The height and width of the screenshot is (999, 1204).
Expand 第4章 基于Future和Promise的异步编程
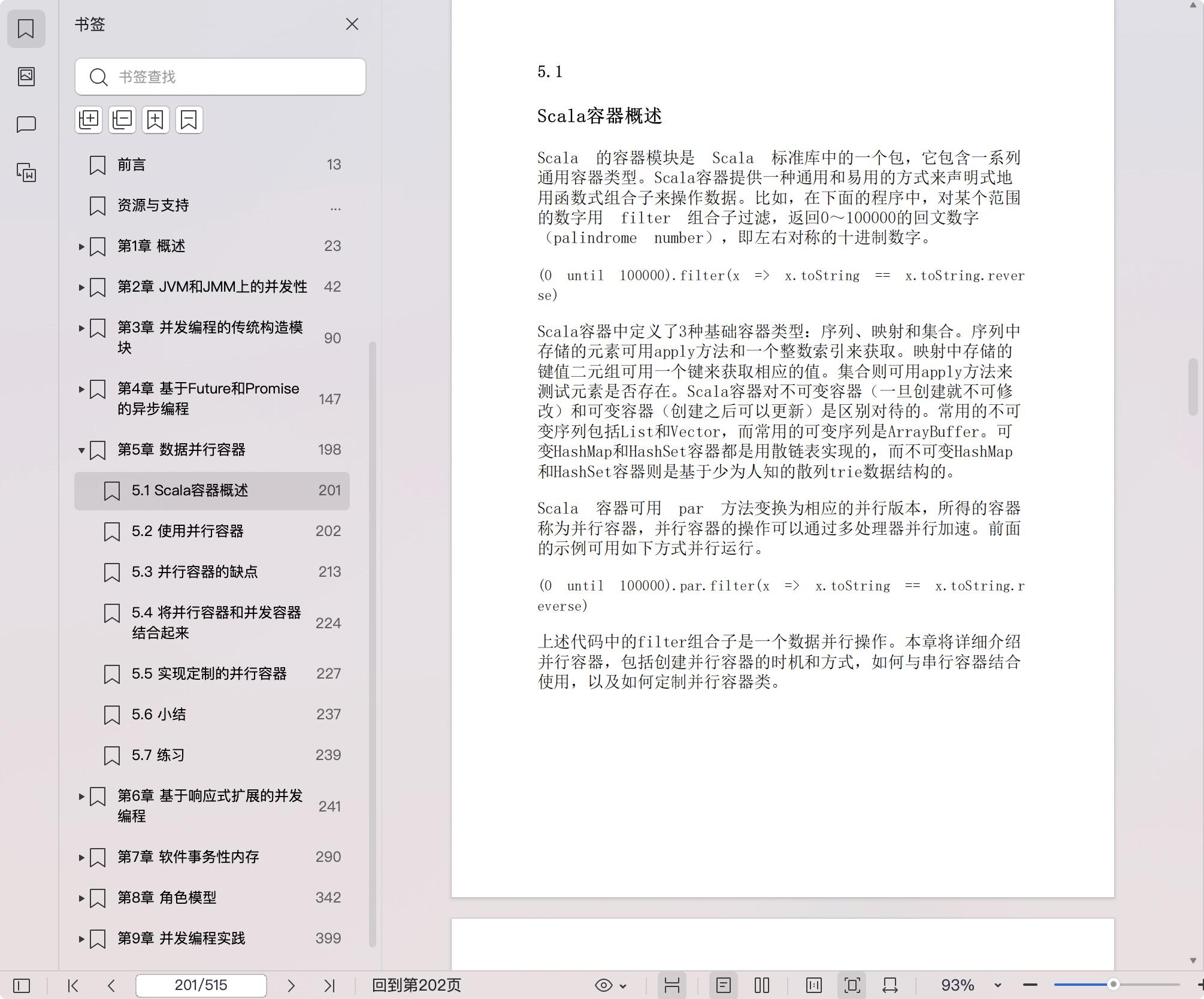(81, 389)
